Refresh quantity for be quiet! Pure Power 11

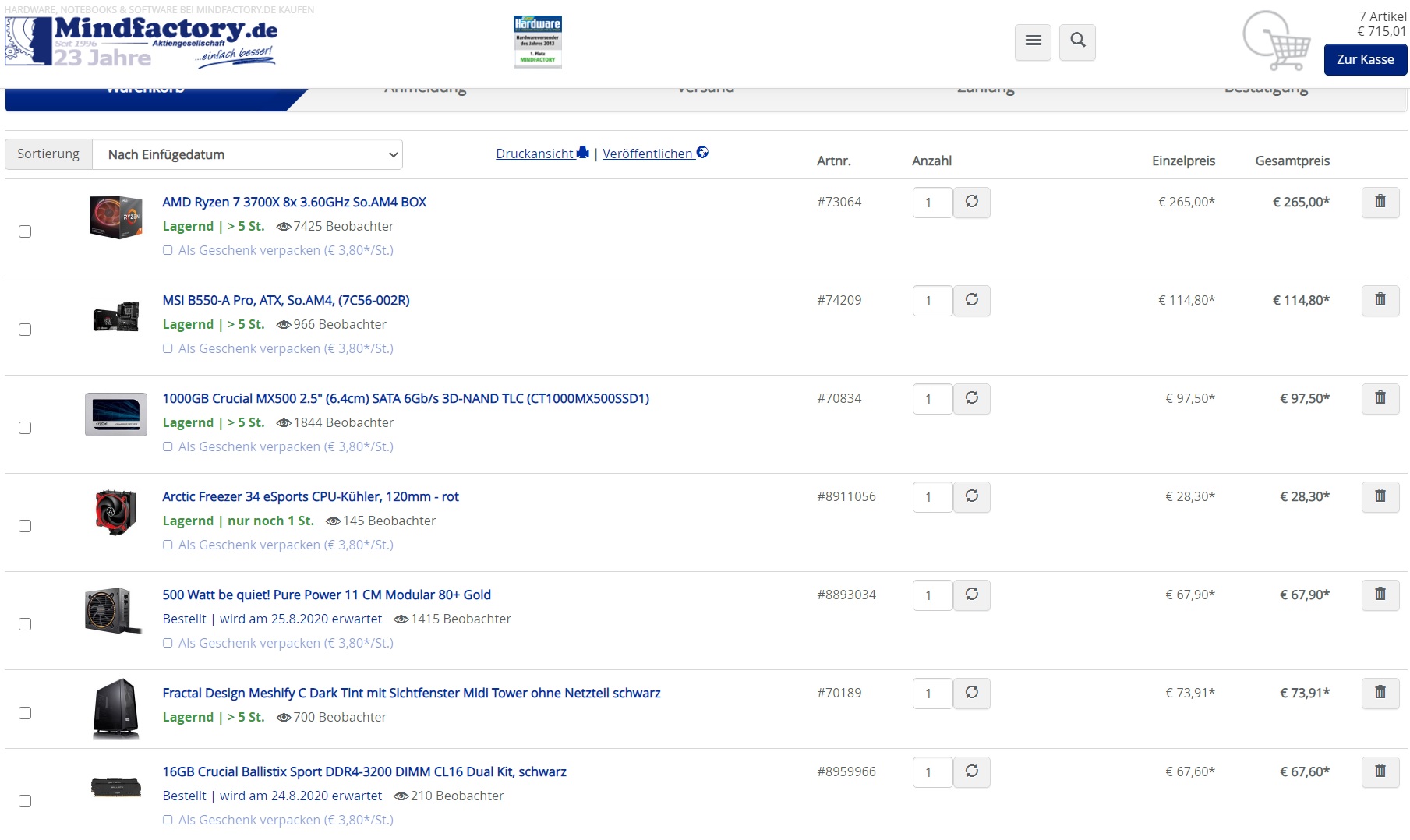pyautogui.click(x=972, y=595)
